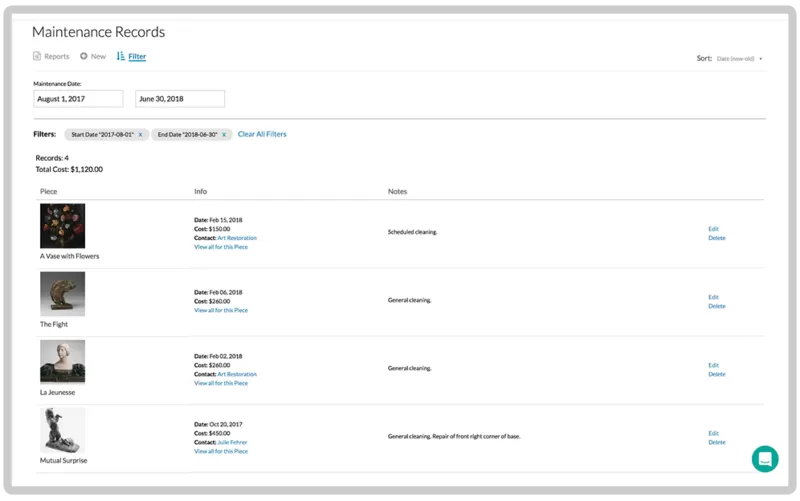The image size is (800, 501).
Task: Remove the End Date filter chip
Action: (223, 135)
